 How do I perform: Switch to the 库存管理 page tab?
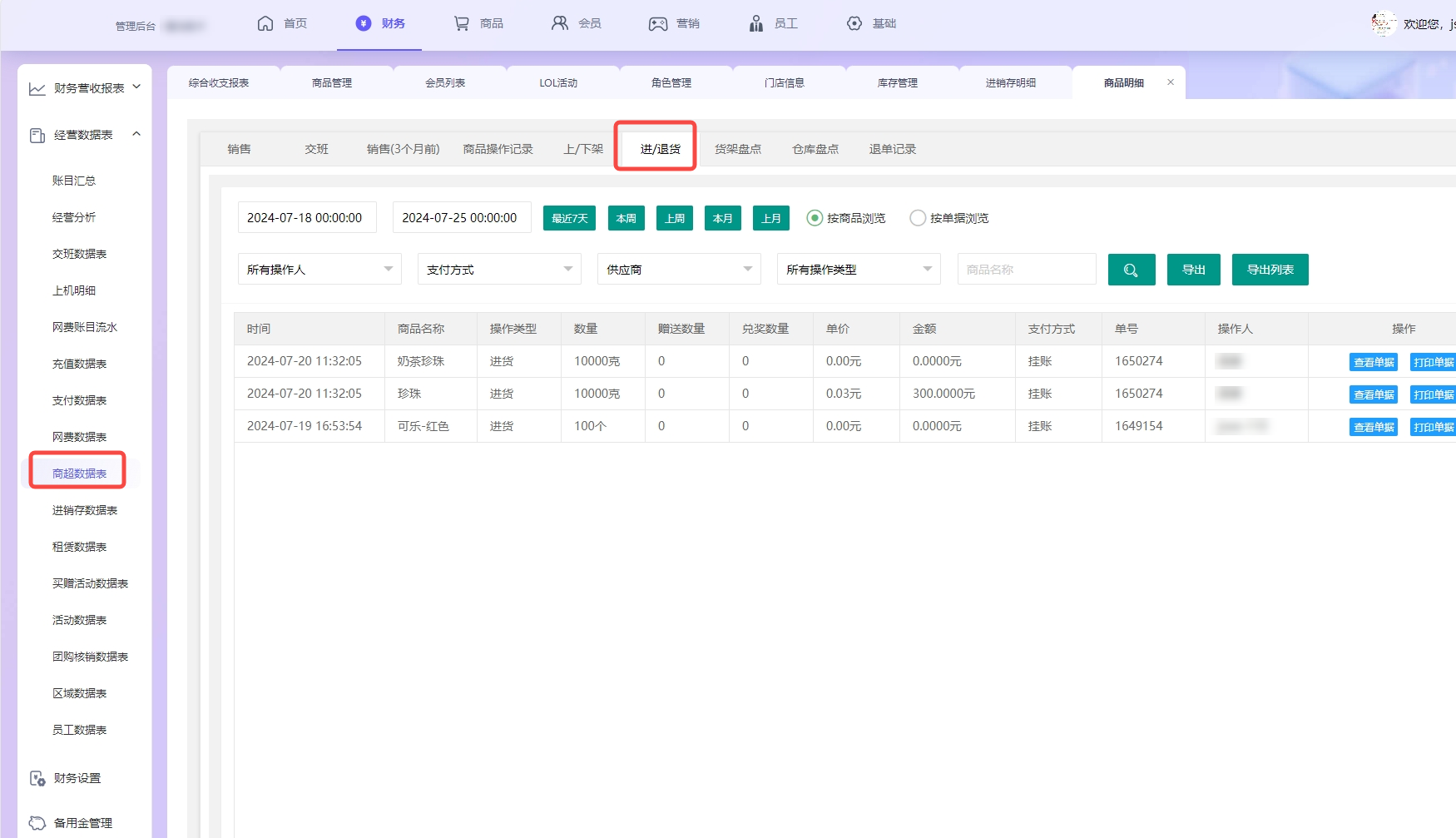click(898, 82)
